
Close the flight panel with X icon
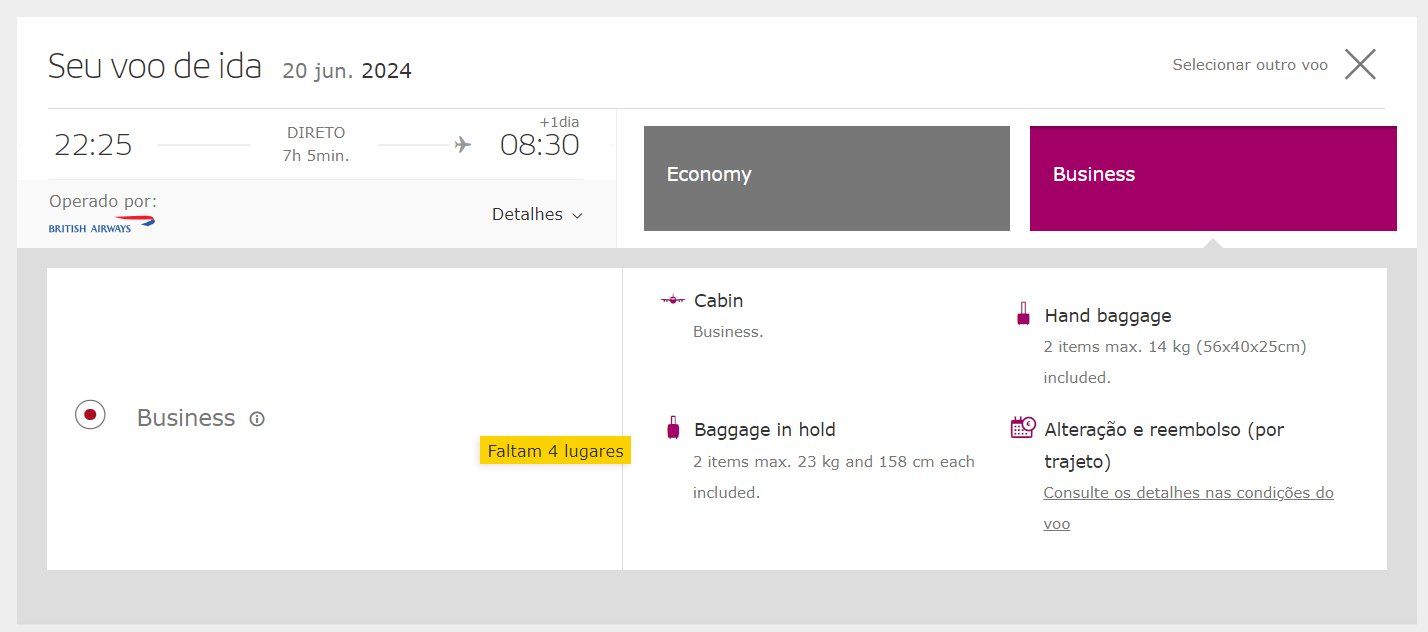point(1360,64)
